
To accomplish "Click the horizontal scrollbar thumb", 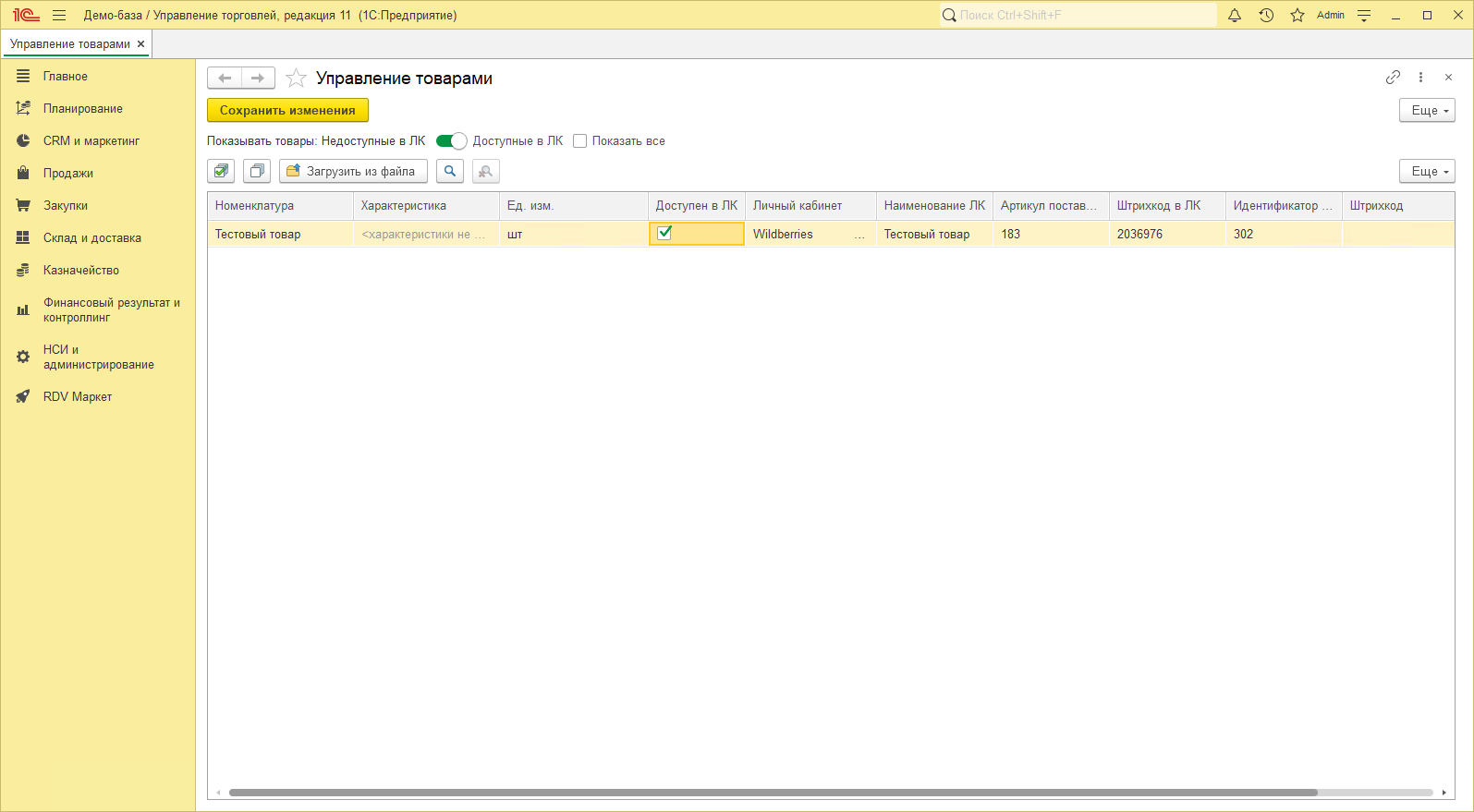I will tap(773, 793).
